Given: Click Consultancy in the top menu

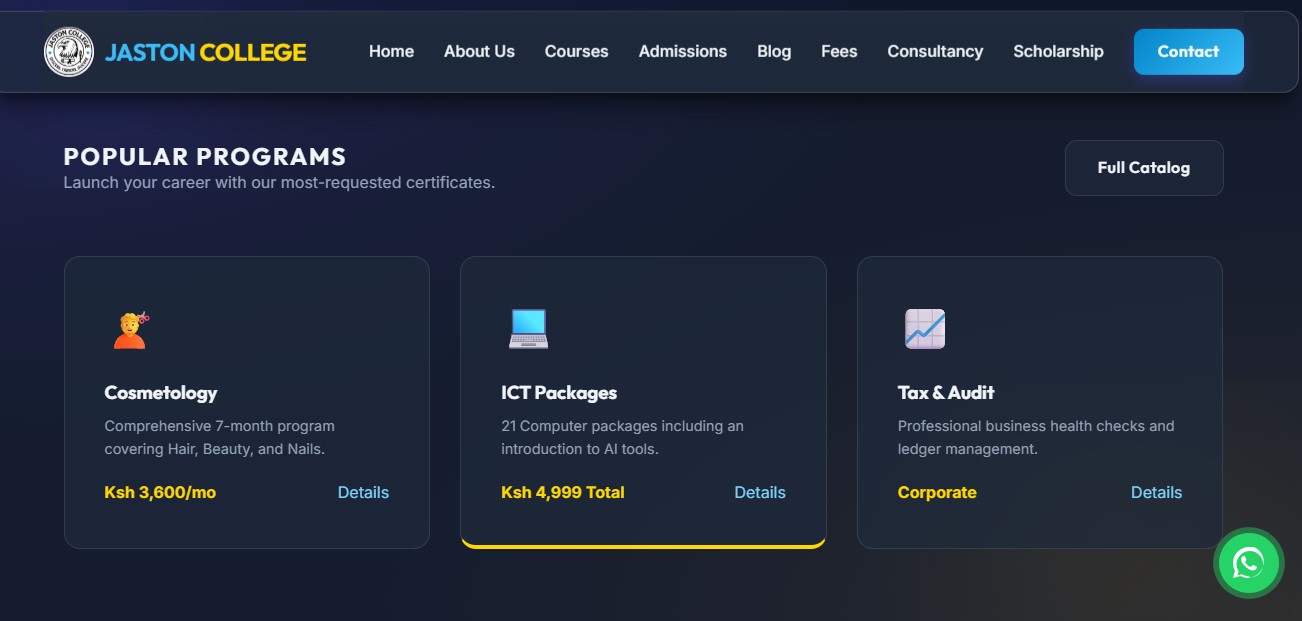Looking at the screenshot, I should tap(935, 52).
